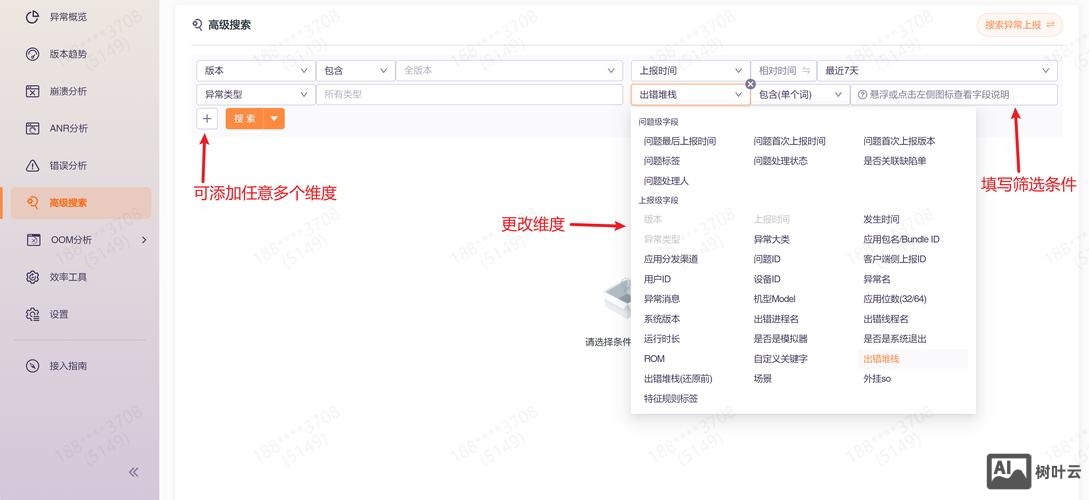
Task: Select 系统版本 option
Action: (x=661, y=319)
